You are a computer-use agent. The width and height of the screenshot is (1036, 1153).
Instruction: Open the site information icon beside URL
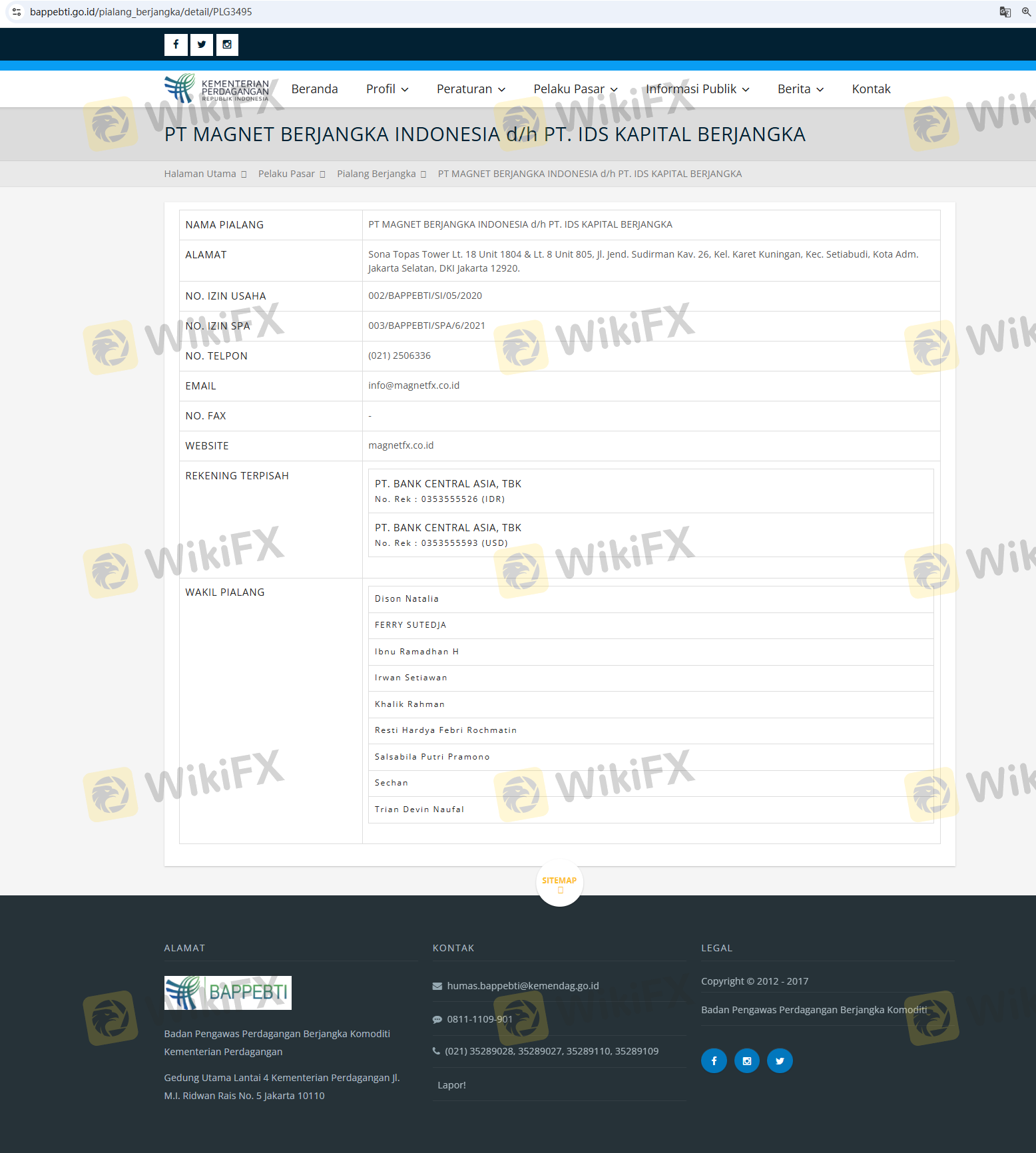tap(17, 12)
